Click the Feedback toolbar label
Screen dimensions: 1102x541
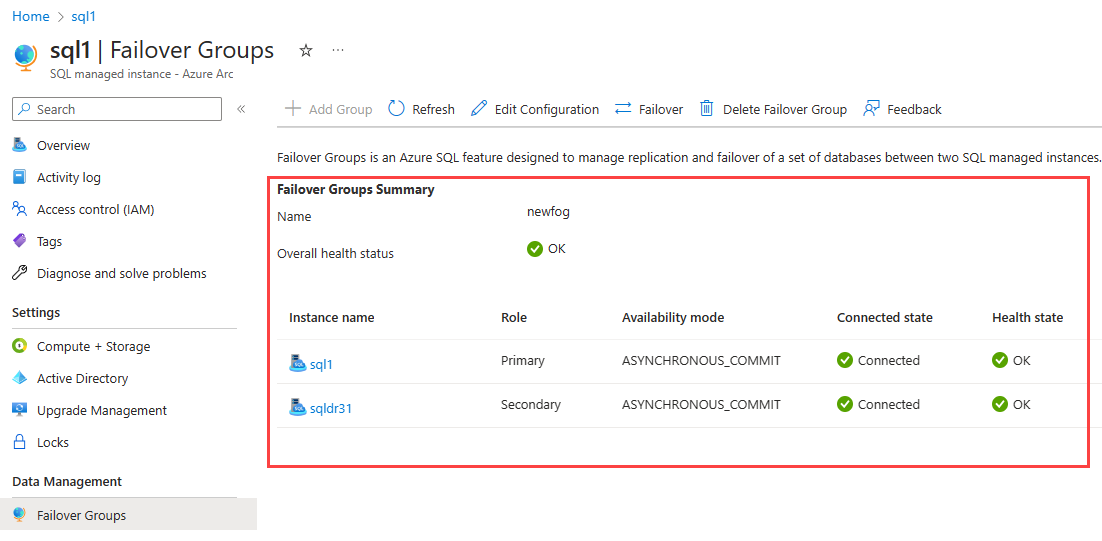(914, 110)
